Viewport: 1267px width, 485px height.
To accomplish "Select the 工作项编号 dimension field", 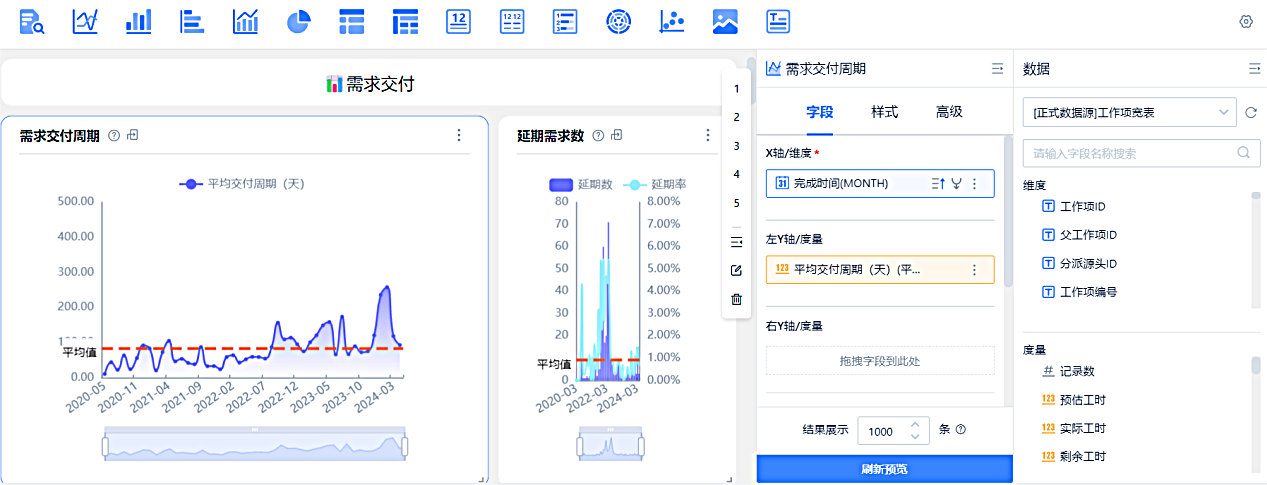I will click(x=1080, y=292).
